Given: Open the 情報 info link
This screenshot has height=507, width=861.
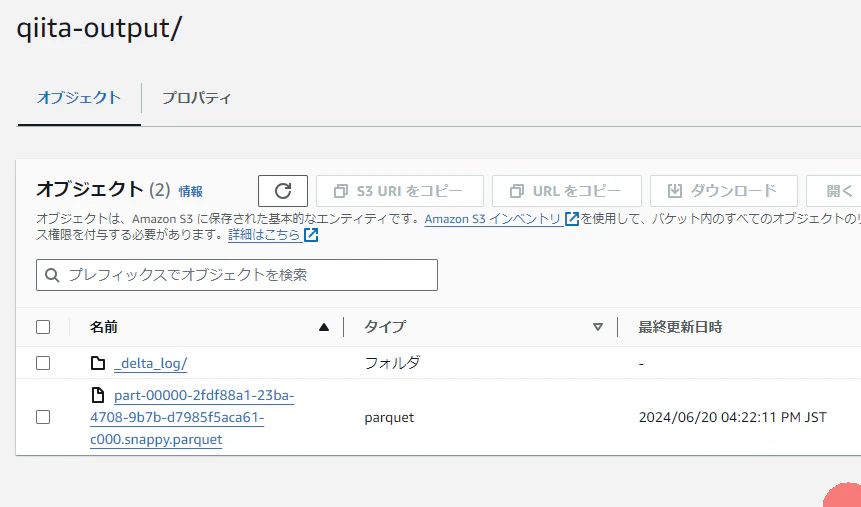Looking at the screenshot, I should [x=191, y=191].
